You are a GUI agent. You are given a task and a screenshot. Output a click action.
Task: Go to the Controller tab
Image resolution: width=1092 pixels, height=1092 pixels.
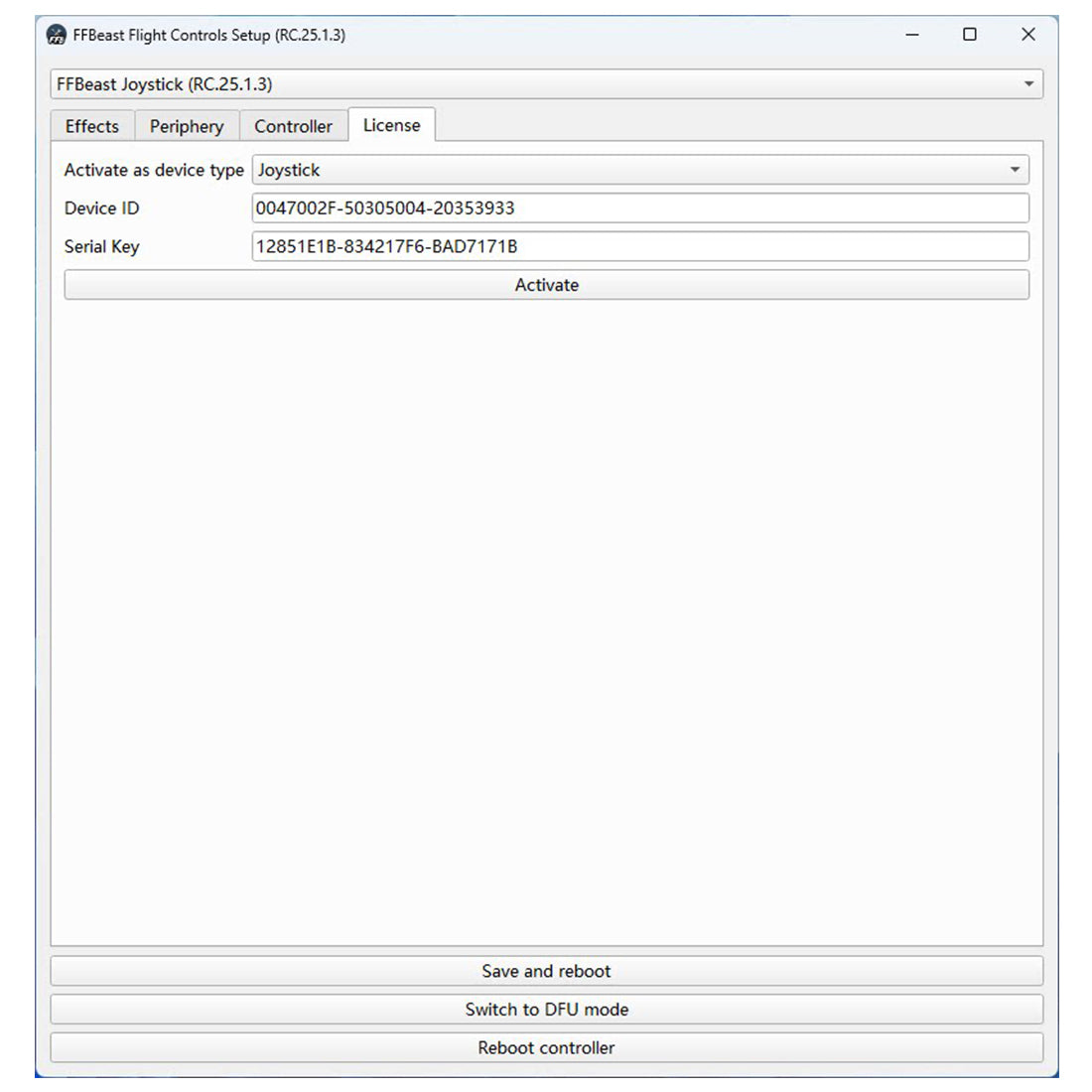coord(293,126)
